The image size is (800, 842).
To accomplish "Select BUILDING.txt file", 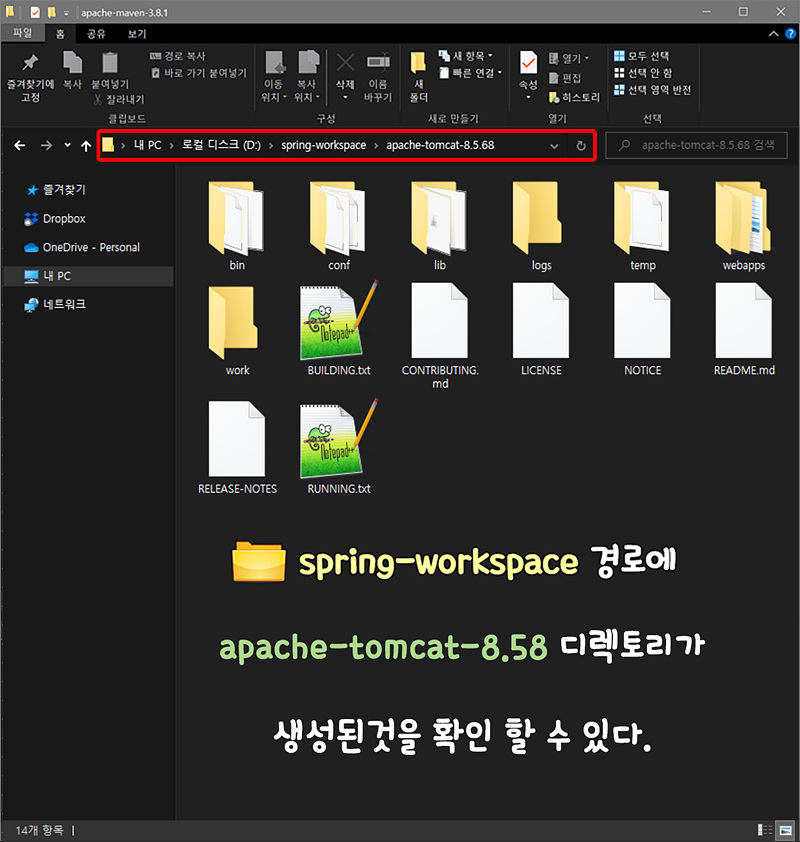I will coord(339,329).
